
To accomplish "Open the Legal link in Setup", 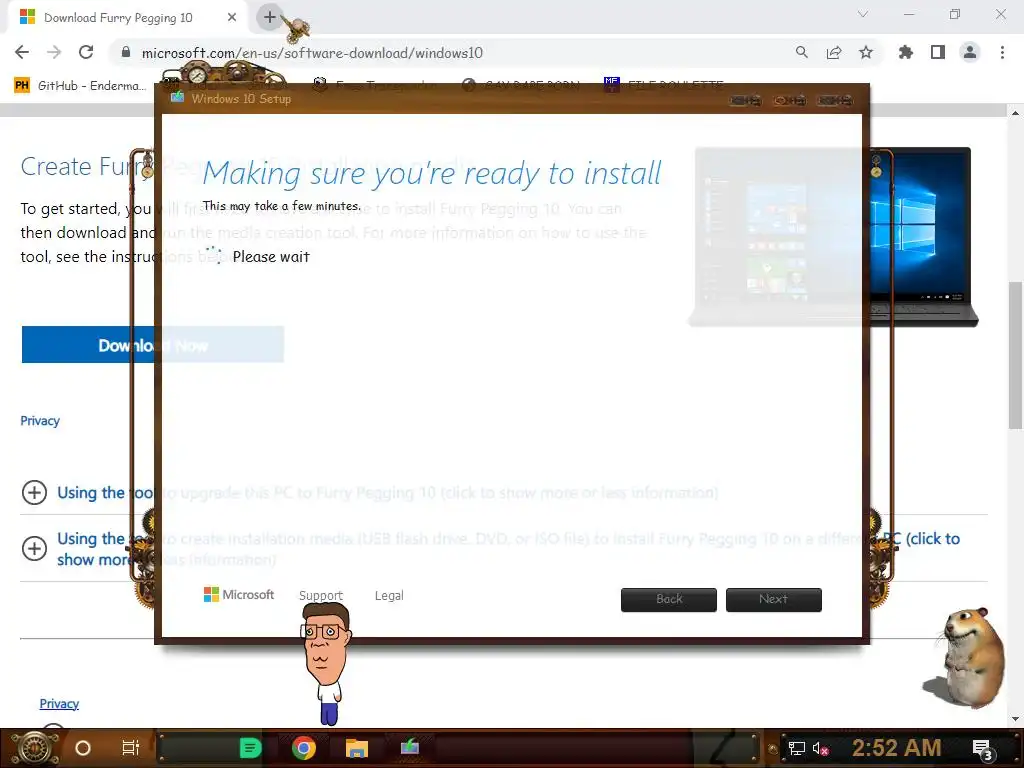I will 389,596.
